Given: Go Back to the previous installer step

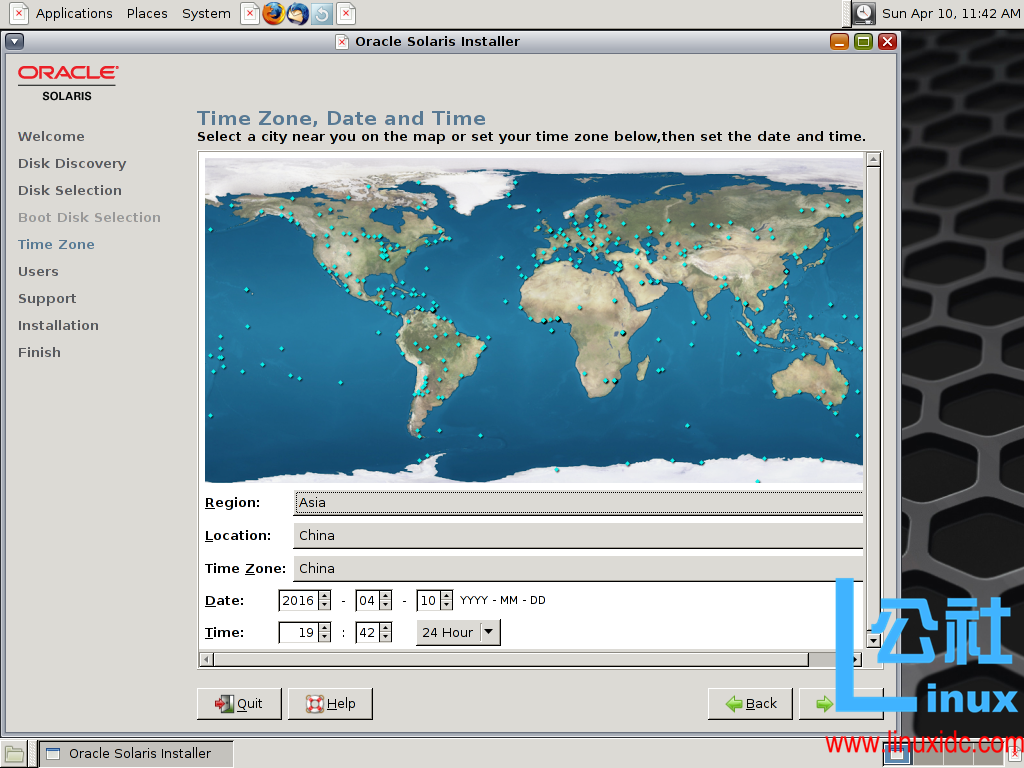Looking at the screenshot, I should 750,703.
